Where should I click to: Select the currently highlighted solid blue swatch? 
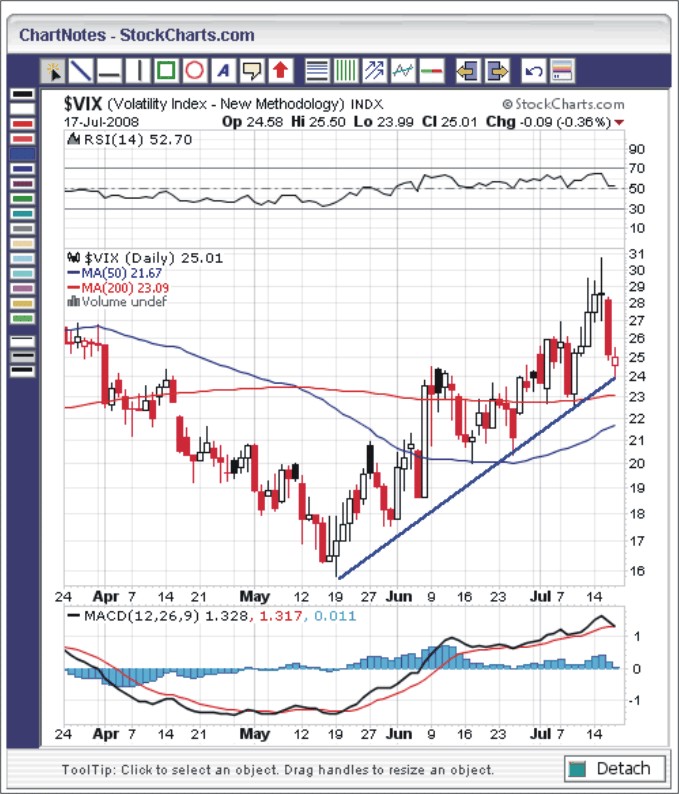[x=22, y=154]
